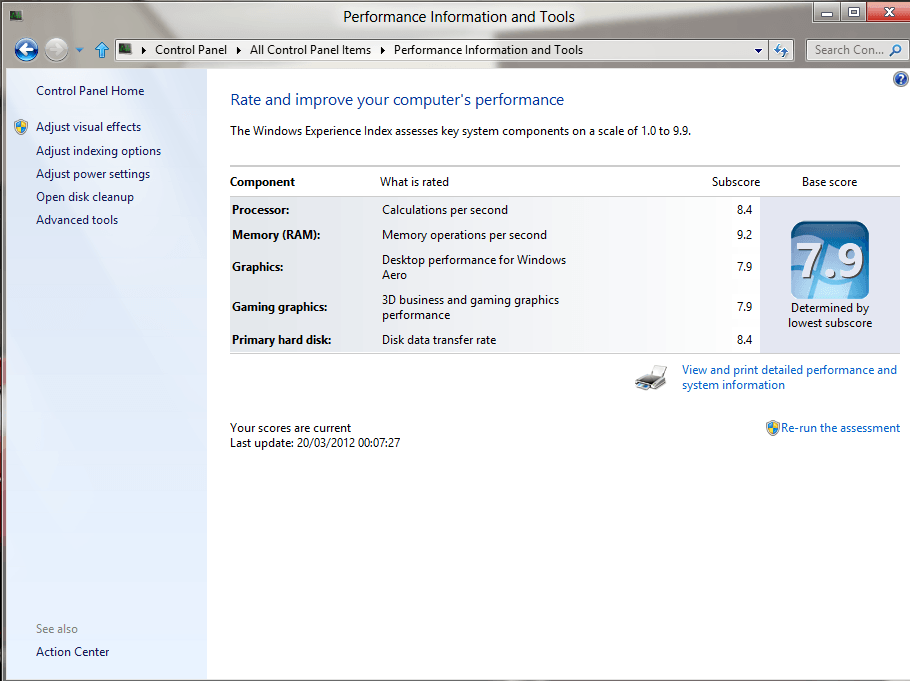Go back with the blue Back arrow
Viewport: 910px width, 681px height.
pos(26,50)
